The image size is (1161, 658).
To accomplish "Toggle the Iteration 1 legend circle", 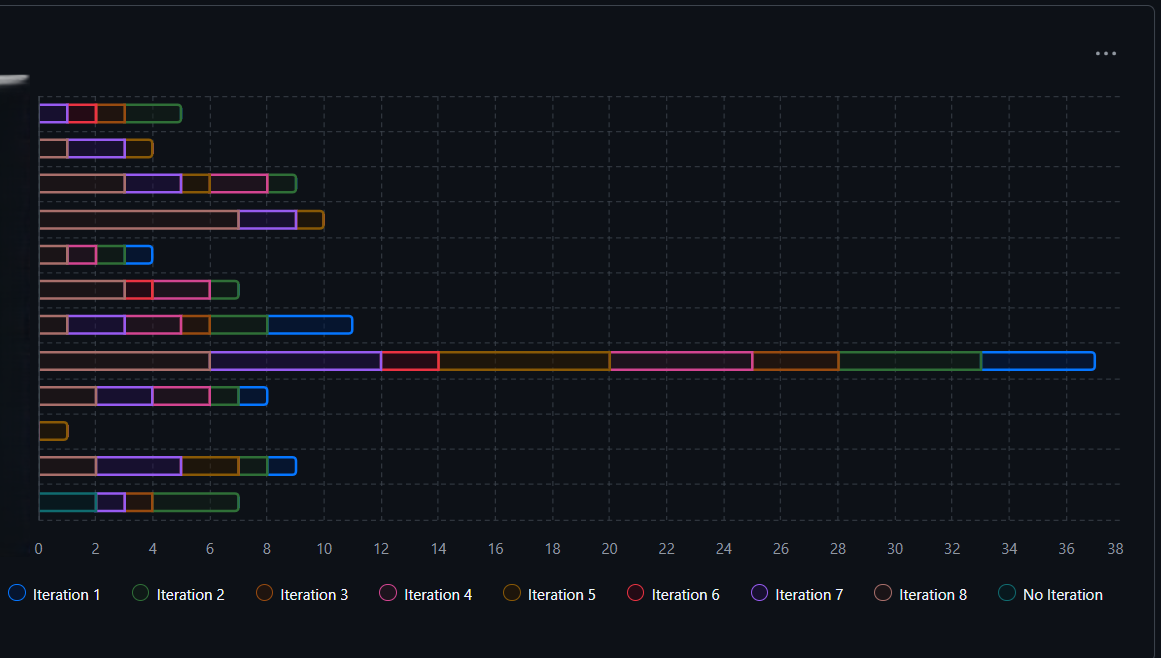I will (16, 593).
